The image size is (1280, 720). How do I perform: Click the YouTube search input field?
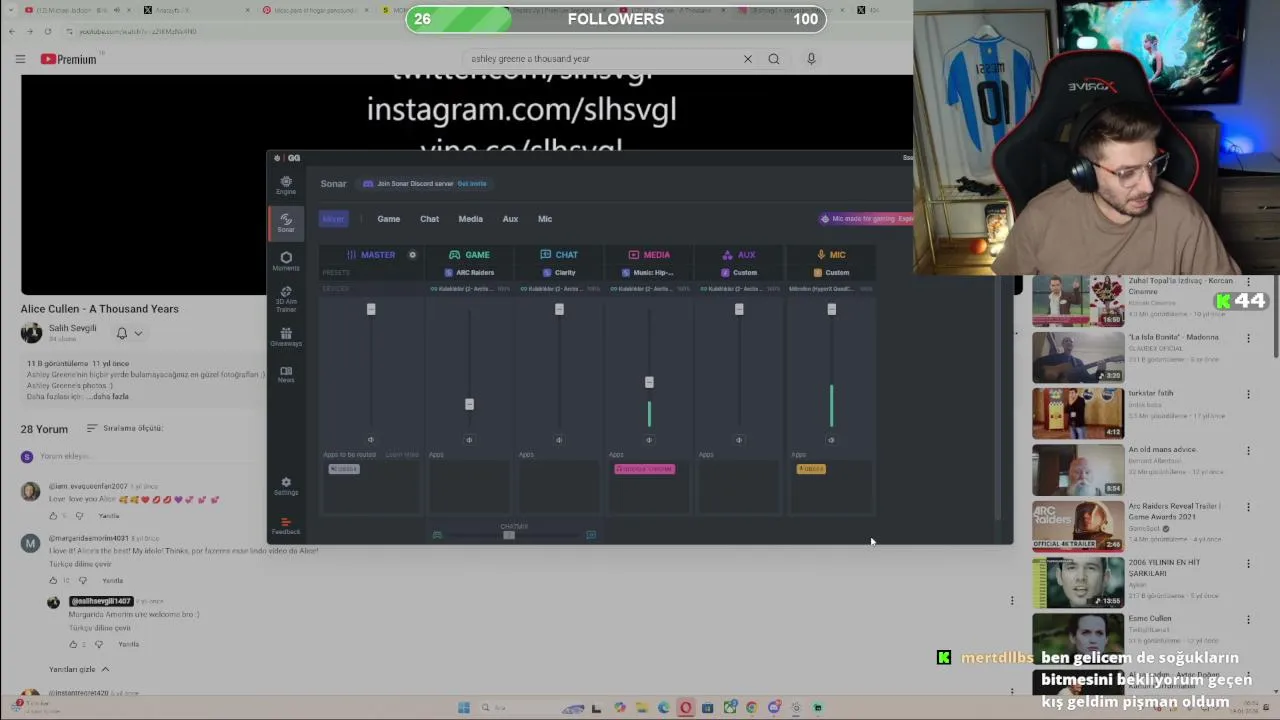click(600, 59)
